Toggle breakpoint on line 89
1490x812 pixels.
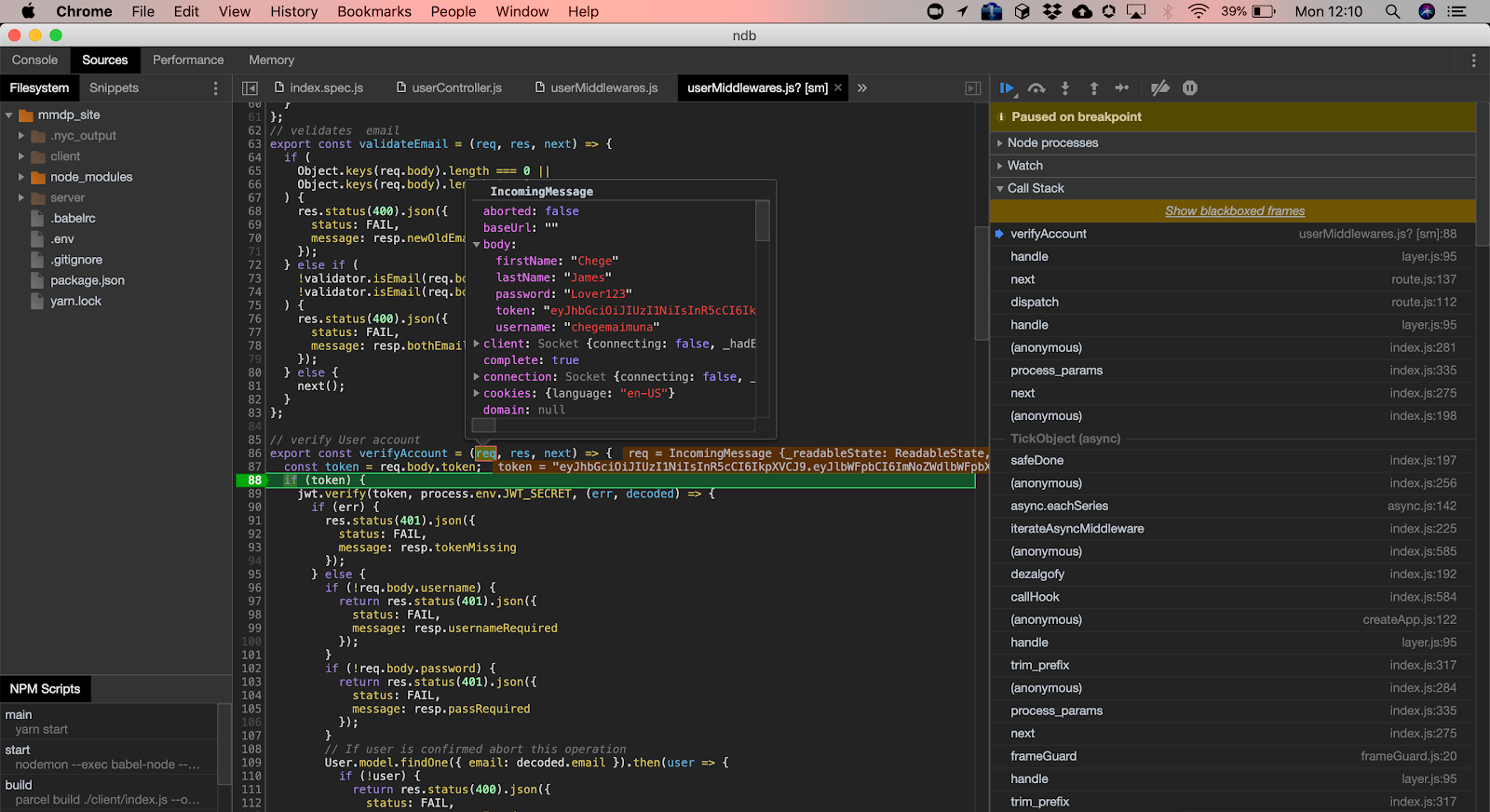pyautogui.click(x=253, y=494)
